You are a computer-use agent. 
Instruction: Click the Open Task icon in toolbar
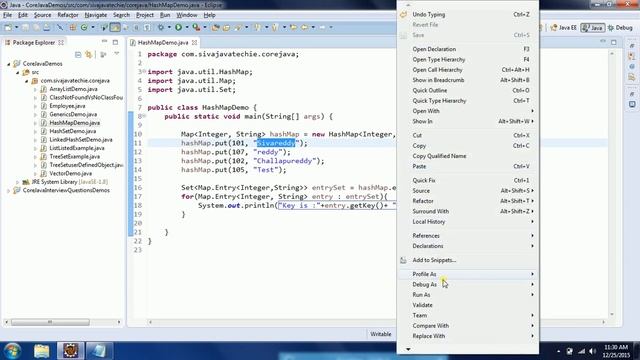(x=226, y=27)
